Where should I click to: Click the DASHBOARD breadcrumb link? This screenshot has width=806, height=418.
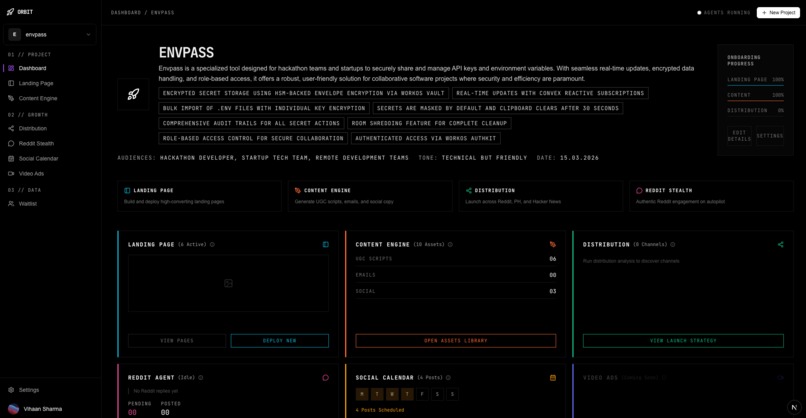pyautogui.click(x=126, y=12)
